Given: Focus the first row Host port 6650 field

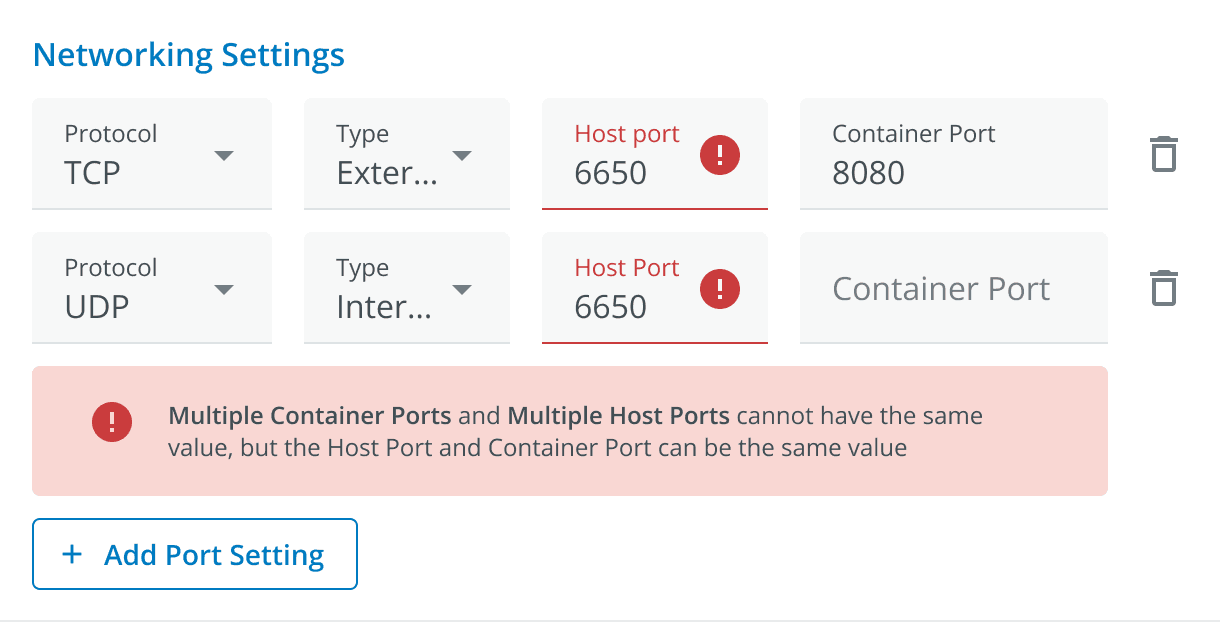Looking at the screenshot, I should tap(655, 154).
